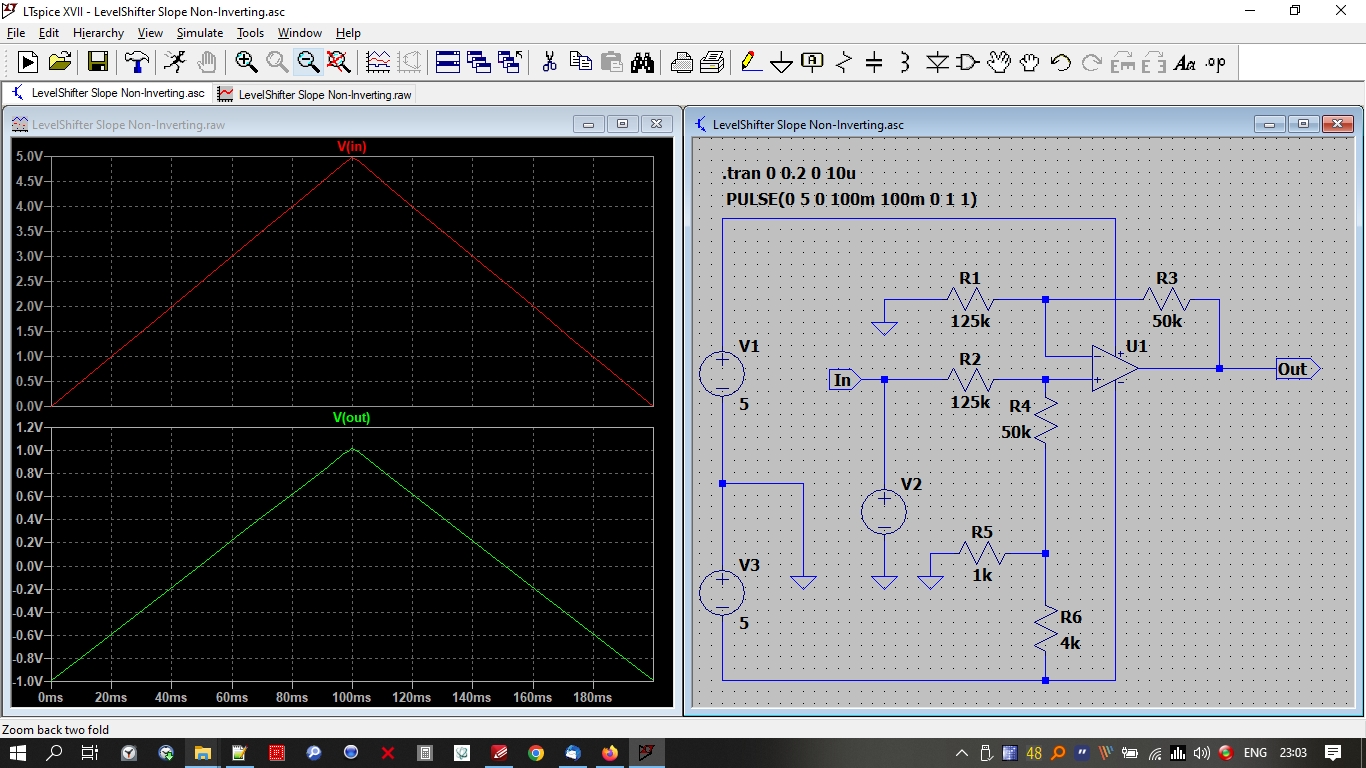Viewport: 1366px width, 768px height.
Task: Click the .tran 0 0.2 0 10u directive
Action: (789, 173)
